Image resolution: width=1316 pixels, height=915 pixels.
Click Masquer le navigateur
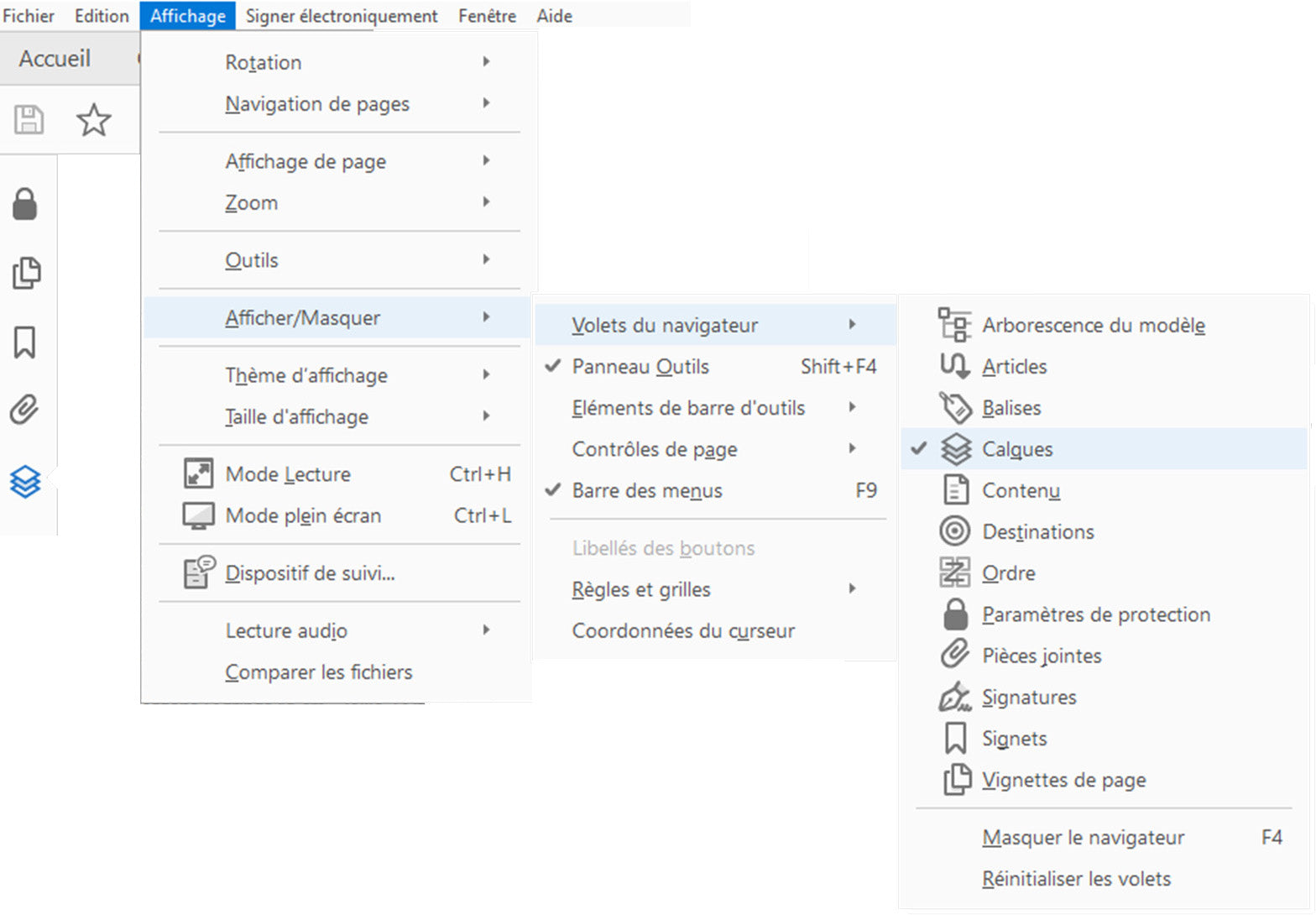(1083, 838)
